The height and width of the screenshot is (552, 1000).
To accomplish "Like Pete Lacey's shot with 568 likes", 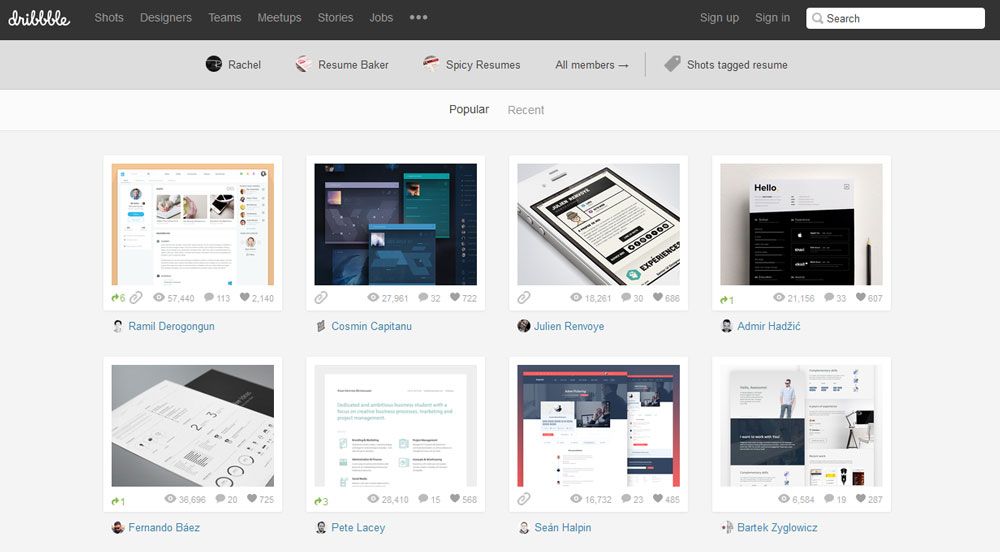I will click(455, 498).
